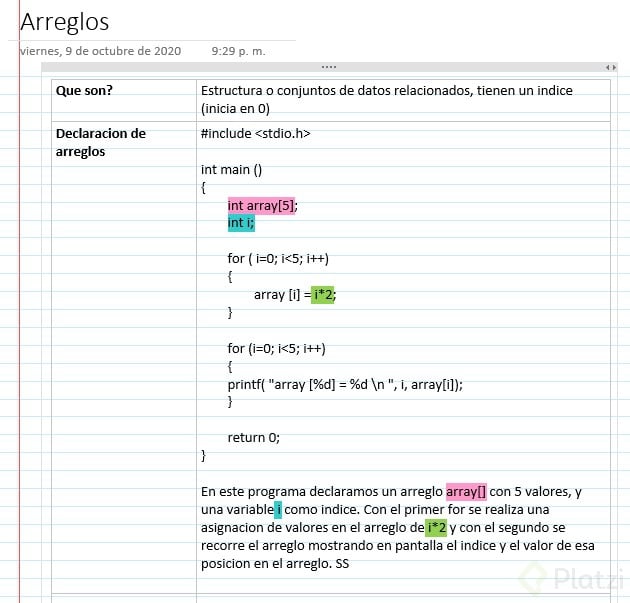This screenshot has height=603, width=630.
Task: Select the "Declaracion de arreglos" cell
Action: (x=124, y=357)
